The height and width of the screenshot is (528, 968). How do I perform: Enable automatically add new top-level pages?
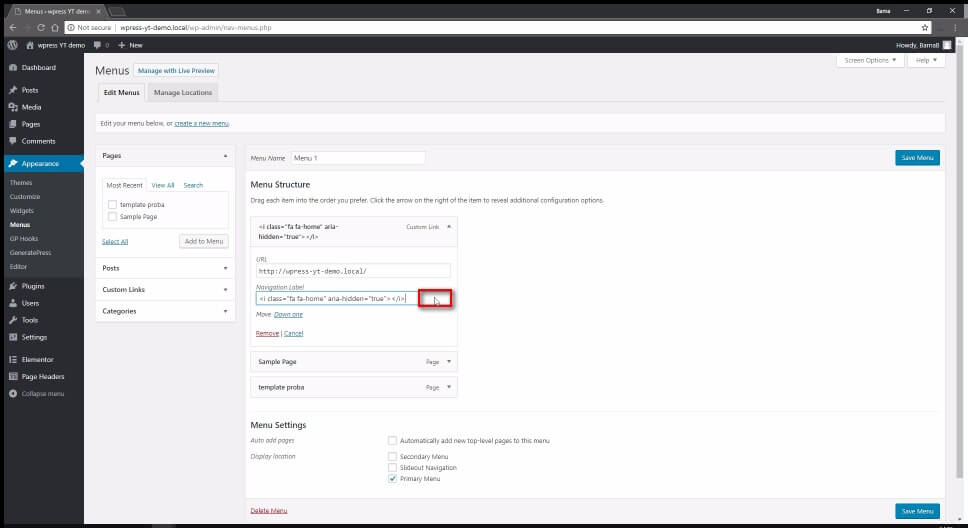coord(392,440)
